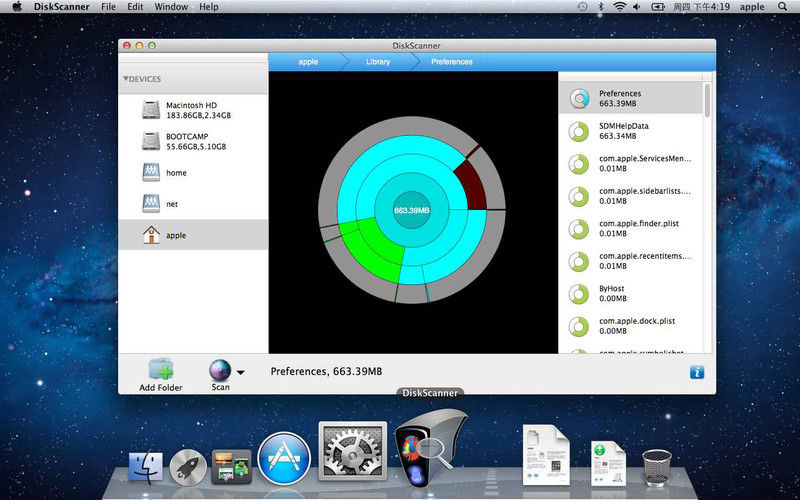Open the Scan dropdown arrow
800x500 pixels.
pos(240,372)
